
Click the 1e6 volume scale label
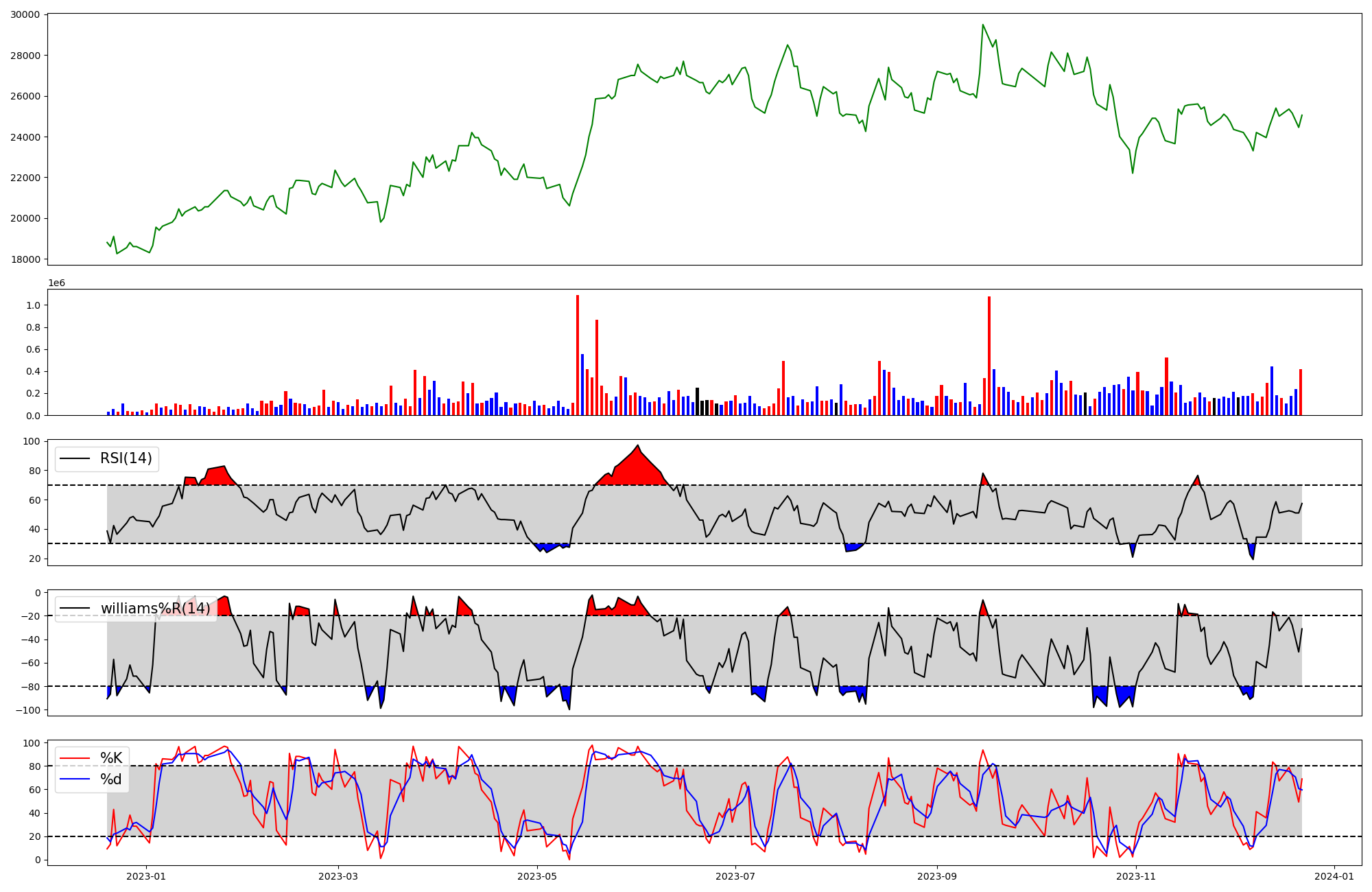(56, 283)
